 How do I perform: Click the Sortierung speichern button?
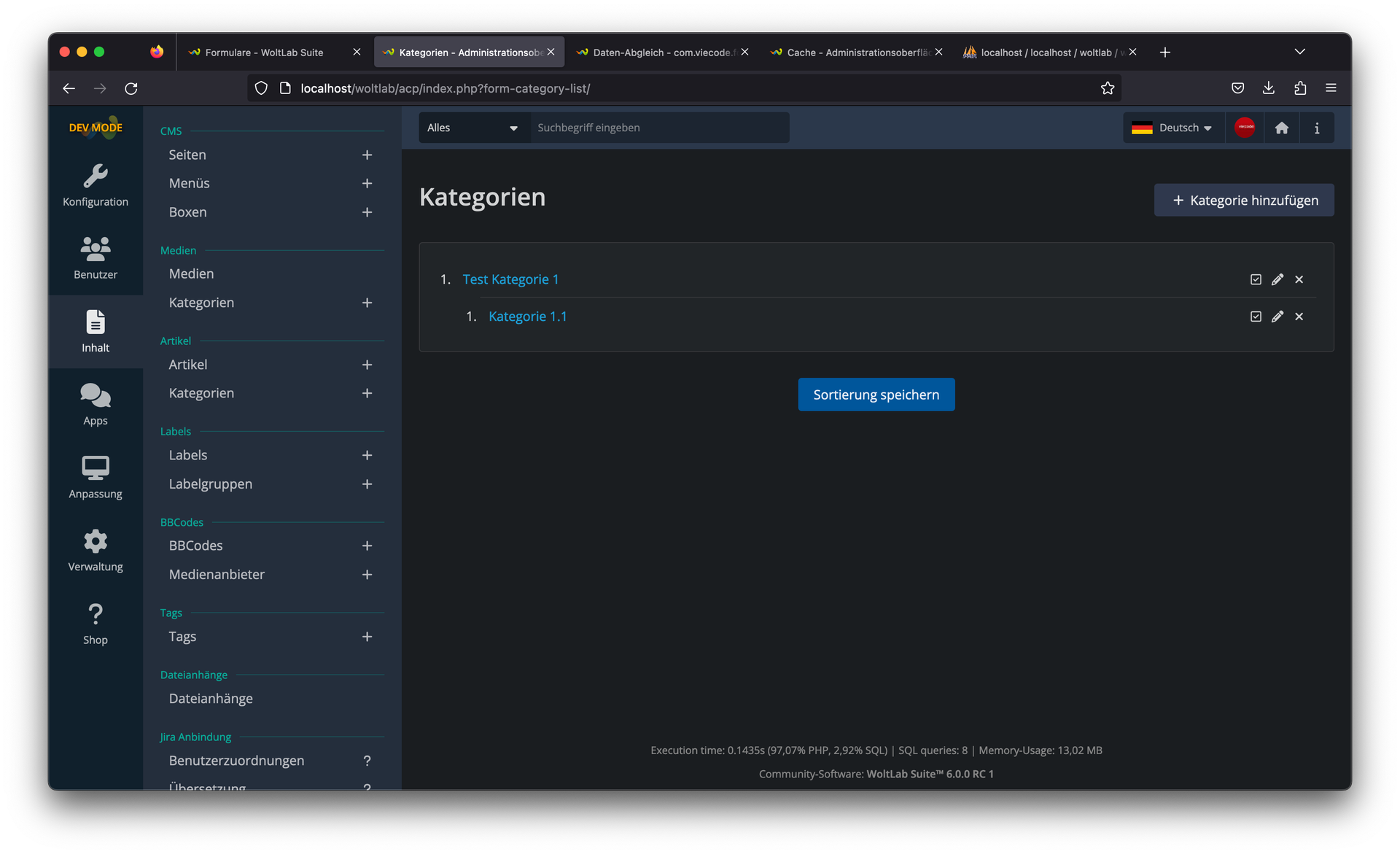[x=876, y=395]
